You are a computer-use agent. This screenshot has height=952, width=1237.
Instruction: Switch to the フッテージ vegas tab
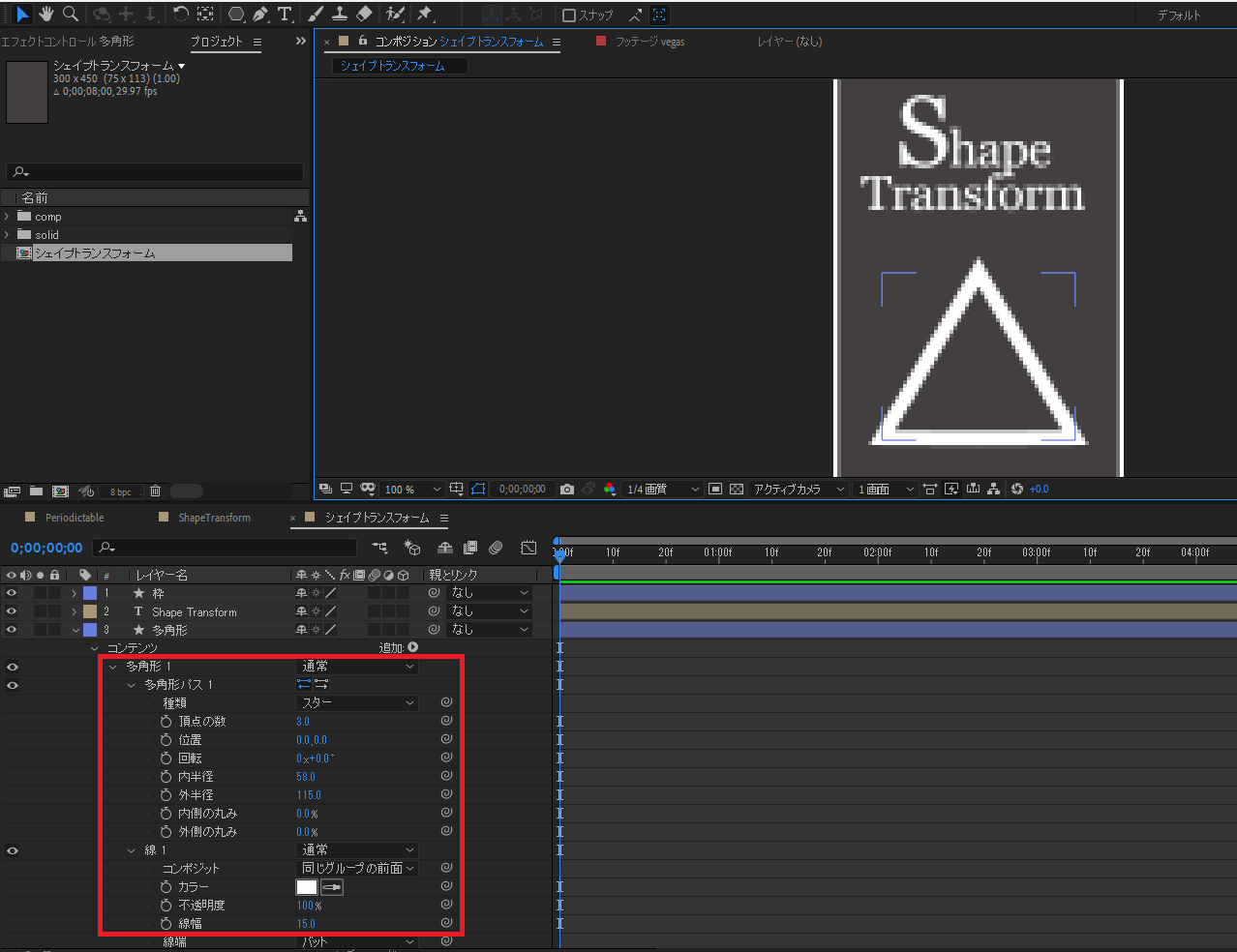click(x=649, y=42)
